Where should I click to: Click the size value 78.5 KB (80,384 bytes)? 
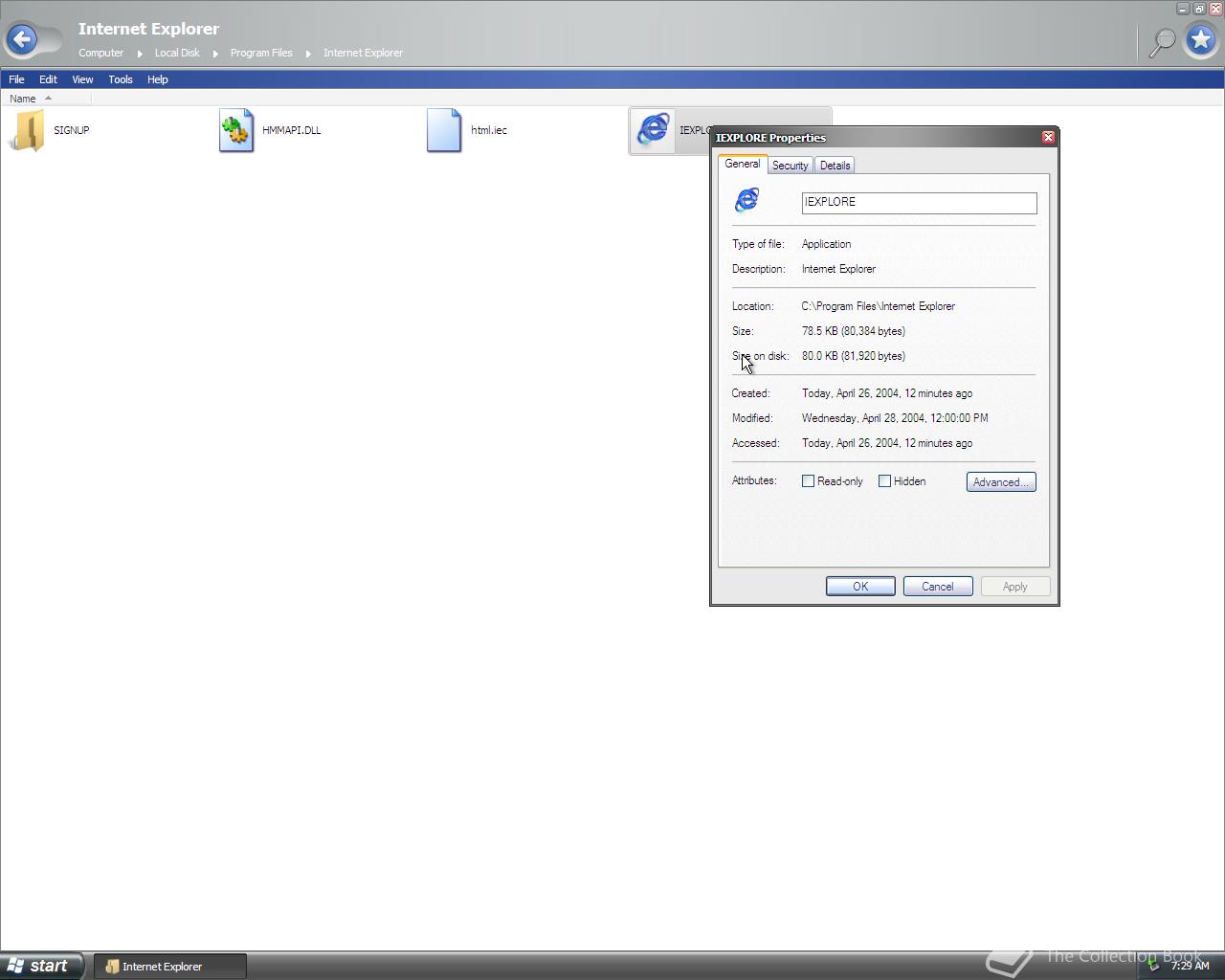click(854, 331)
